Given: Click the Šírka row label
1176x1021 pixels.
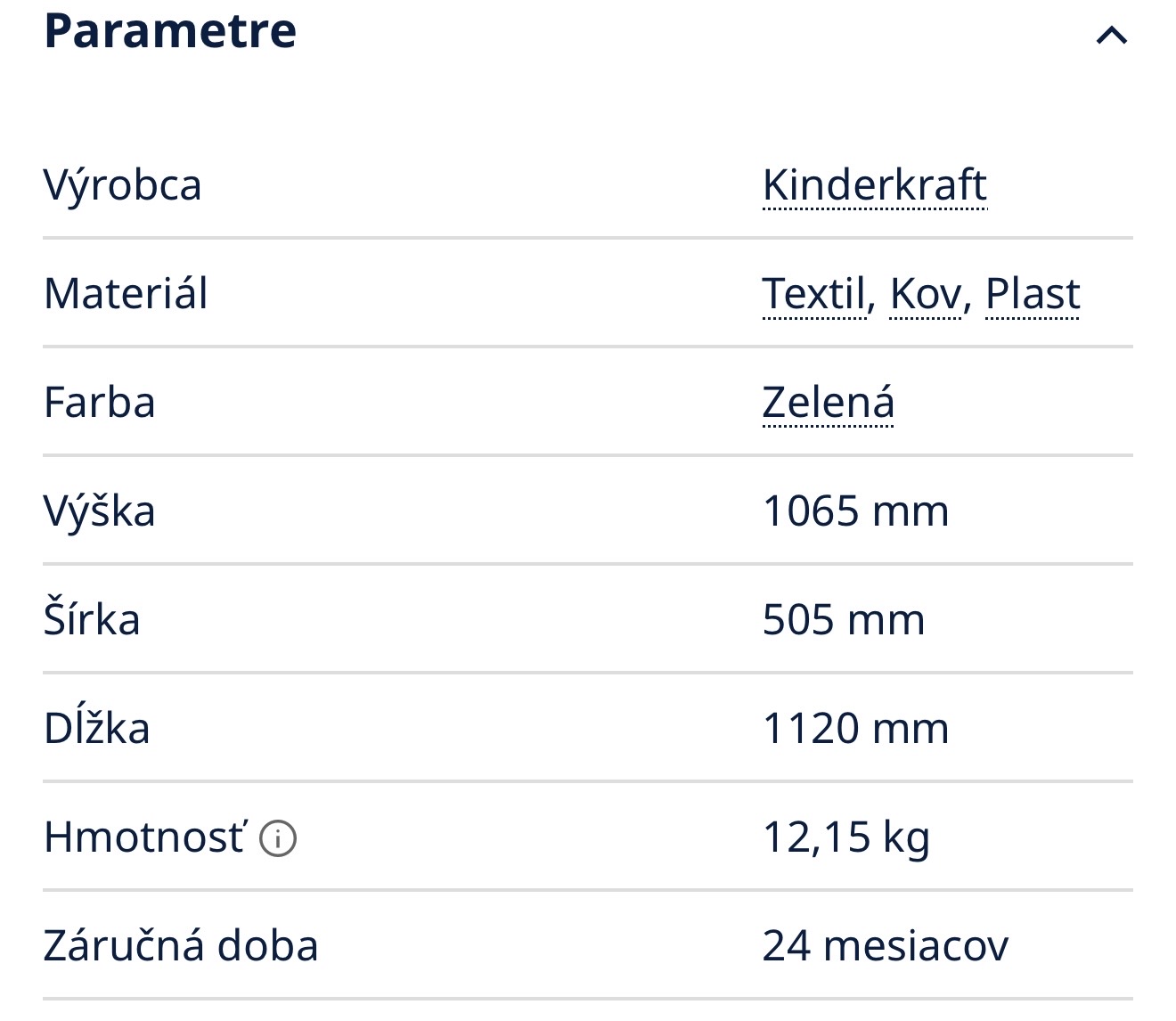Looking at the screenshot, I should 92,620.
